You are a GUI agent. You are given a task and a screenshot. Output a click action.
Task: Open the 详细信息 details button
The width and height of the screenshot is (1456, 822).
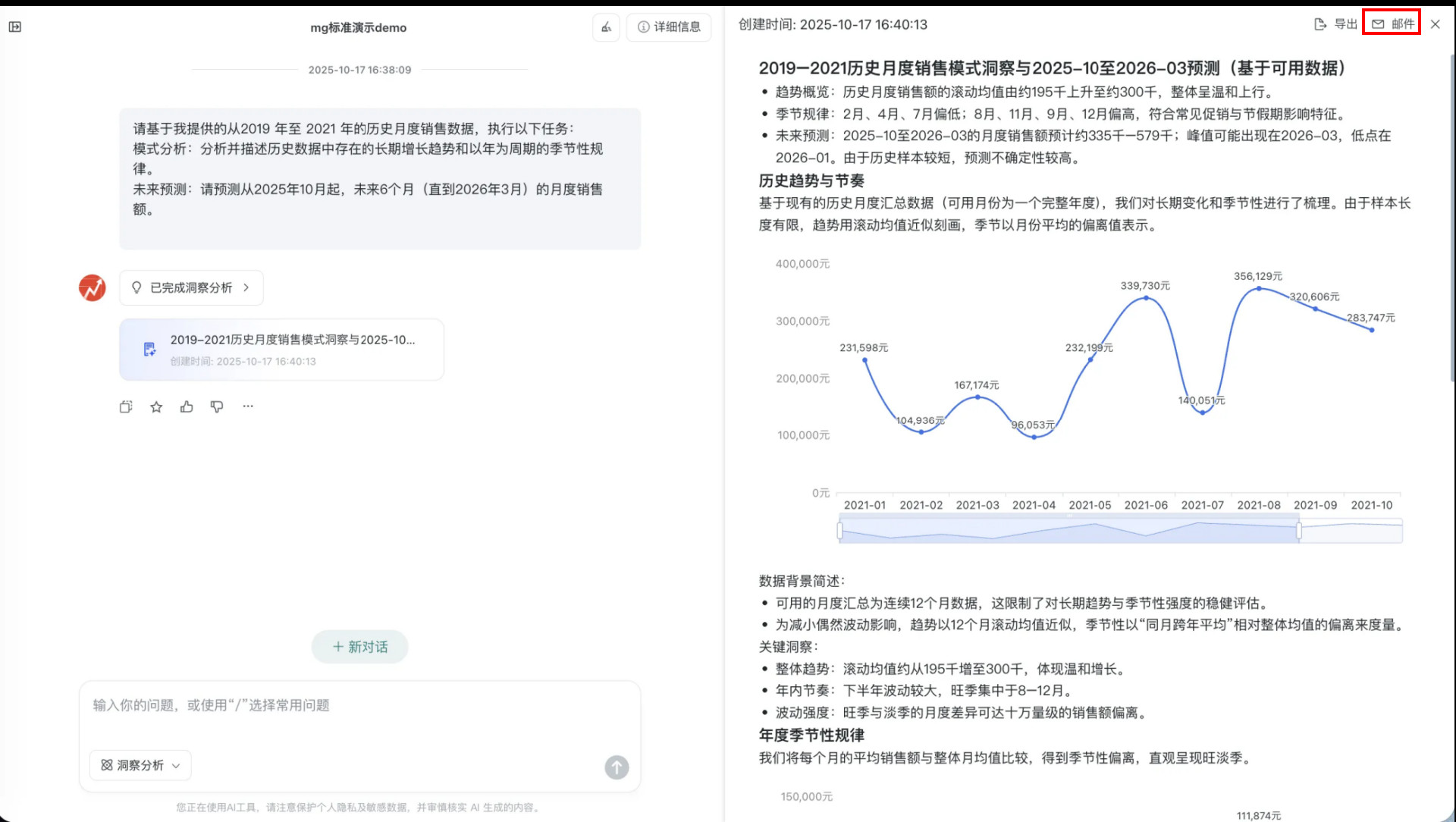(669, 27)
